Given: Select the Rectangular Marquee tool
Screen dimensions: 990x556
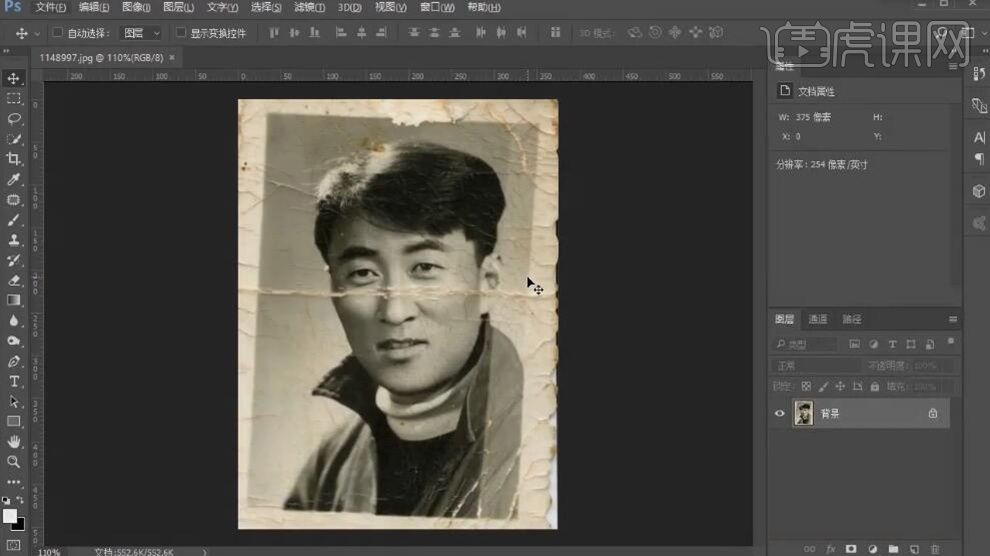Looking at the screenshot, I should 13,98.
